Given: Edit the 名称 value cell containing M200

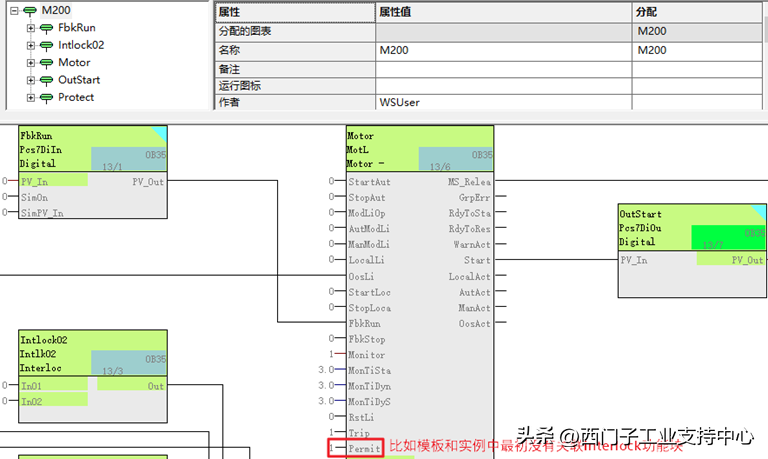Looking at the screenshot, I should click(x=503, y=50).
